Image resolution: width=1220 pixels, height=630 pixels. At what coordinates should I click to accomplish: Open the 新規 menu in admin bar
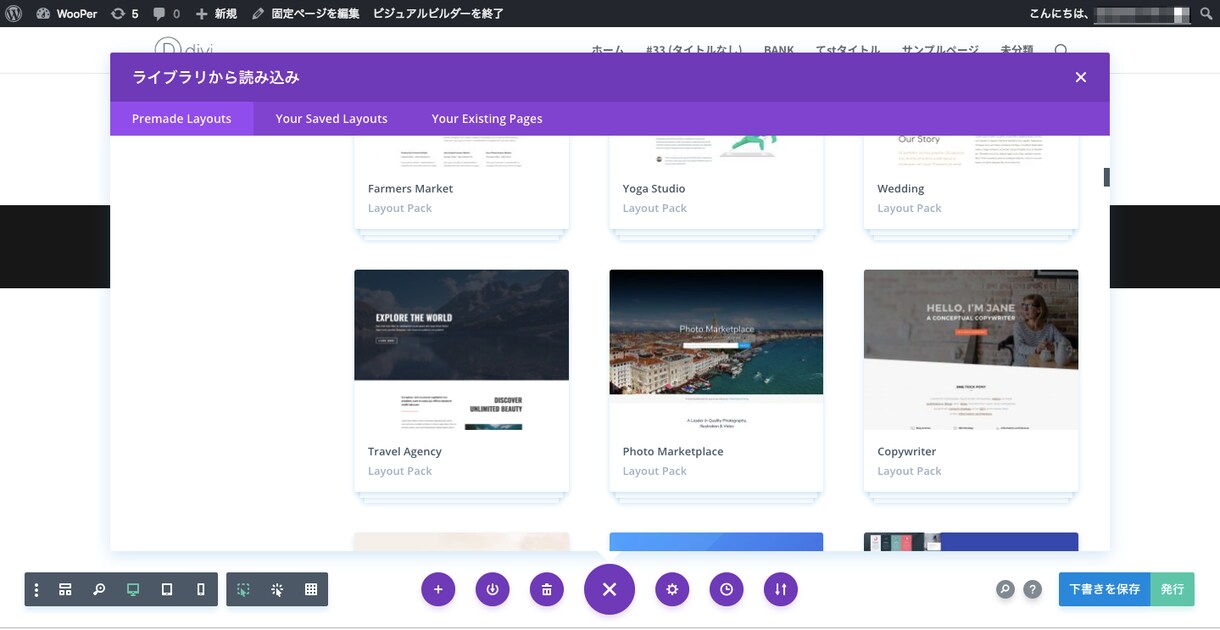click(216, 14)
